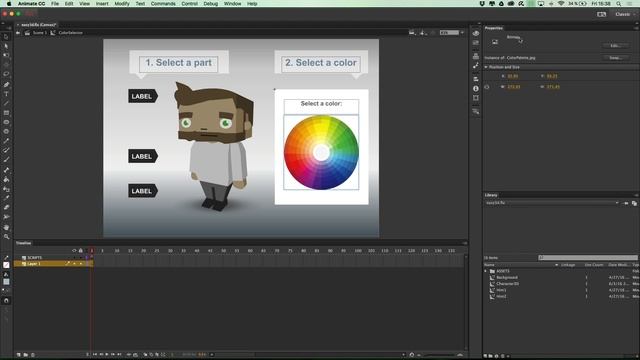Switch to the Library panel tab
The width and height of the screenshot is (640, 360).
pyautogui.click(x=491, y=195)
